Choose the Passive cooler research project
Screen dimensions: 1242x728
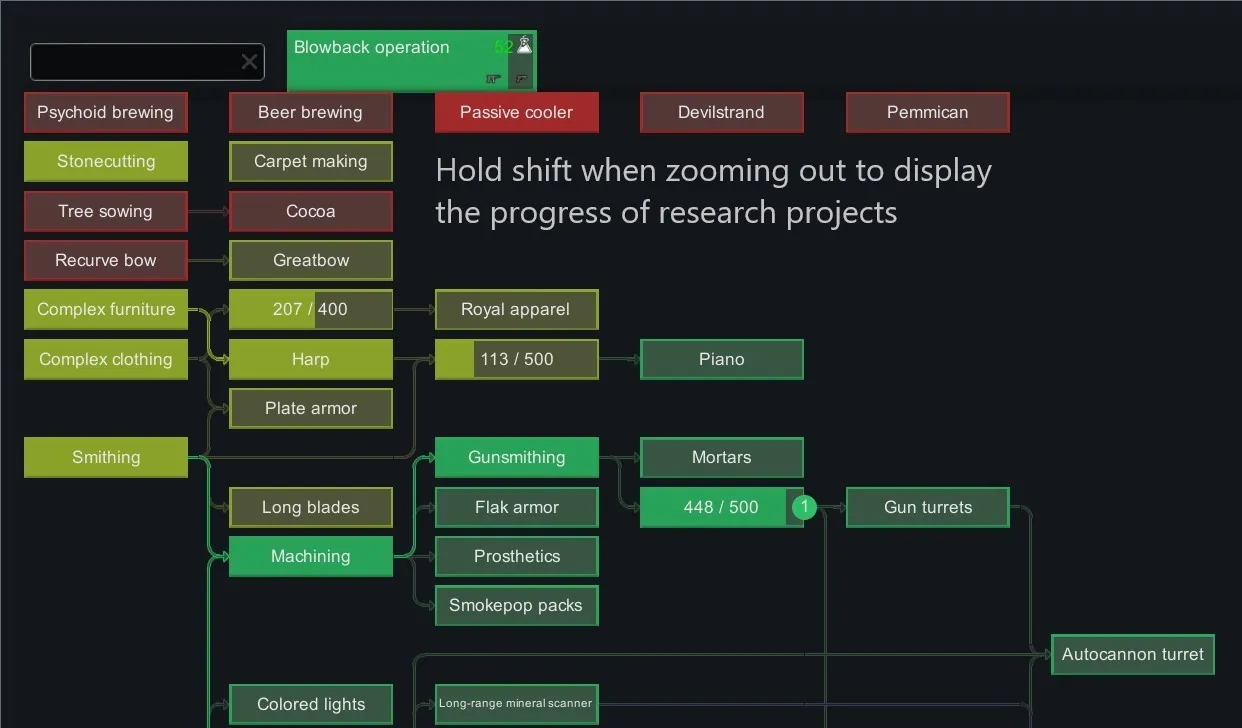(516, 113)
